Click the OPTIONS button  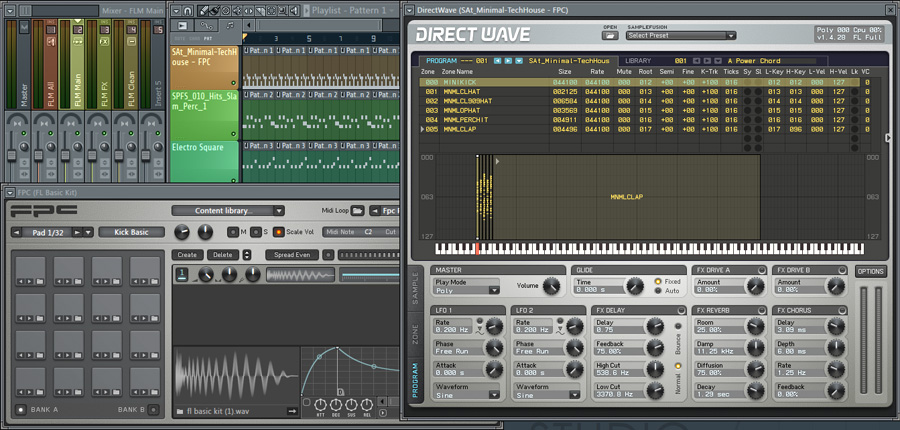coord(870,271)
